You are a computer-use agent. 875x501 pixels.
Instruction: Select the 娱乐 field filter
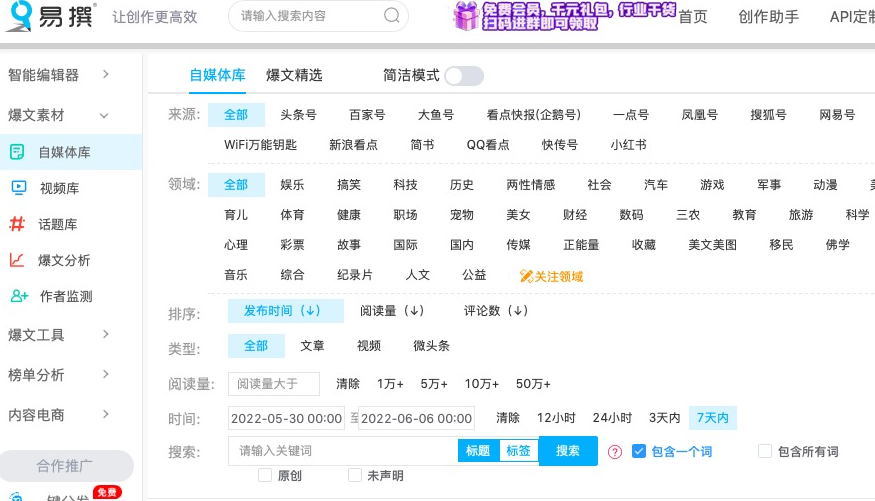[292, 185]
